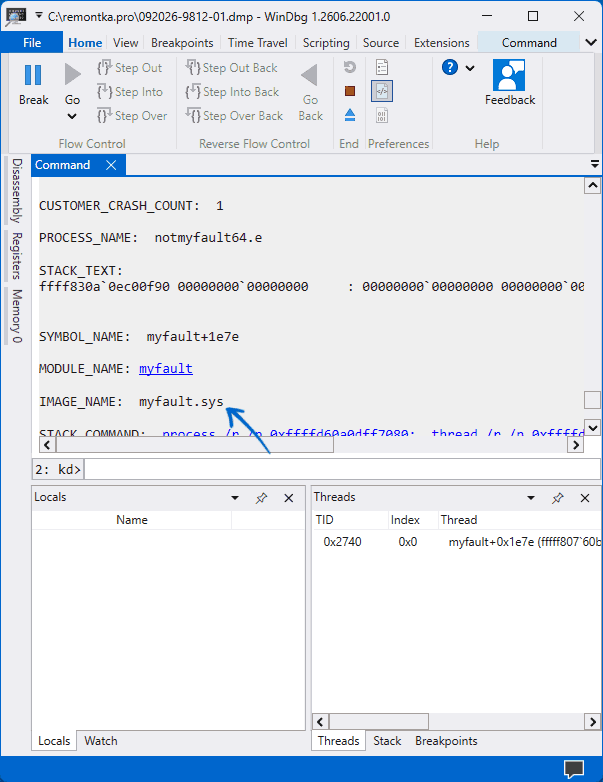
Task: Switch to the Watch bottom tab
Action: [101, 741]
